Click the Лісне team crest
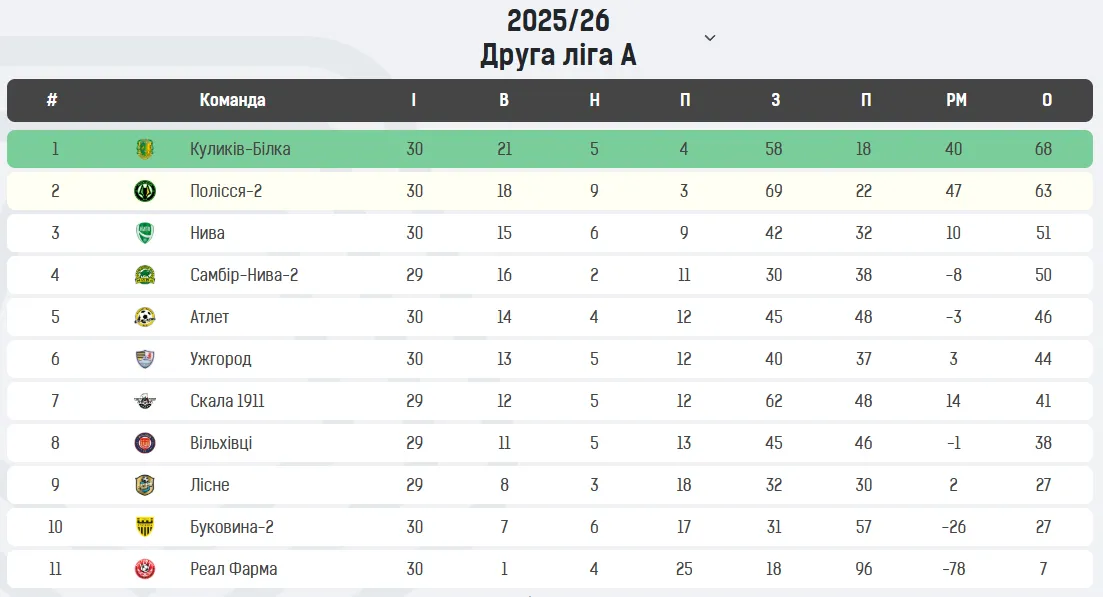 tap(145, 485)
